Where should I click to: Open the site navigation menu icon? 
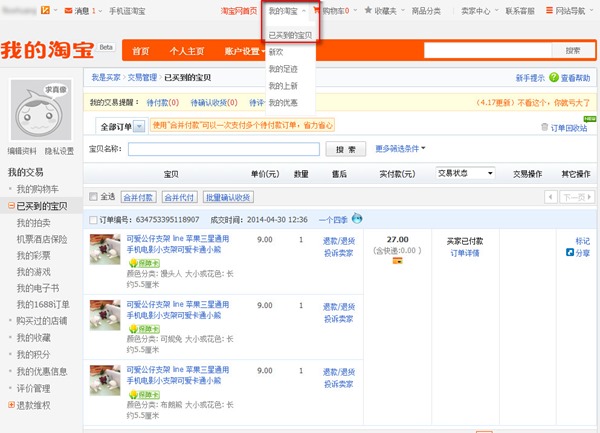549,10
